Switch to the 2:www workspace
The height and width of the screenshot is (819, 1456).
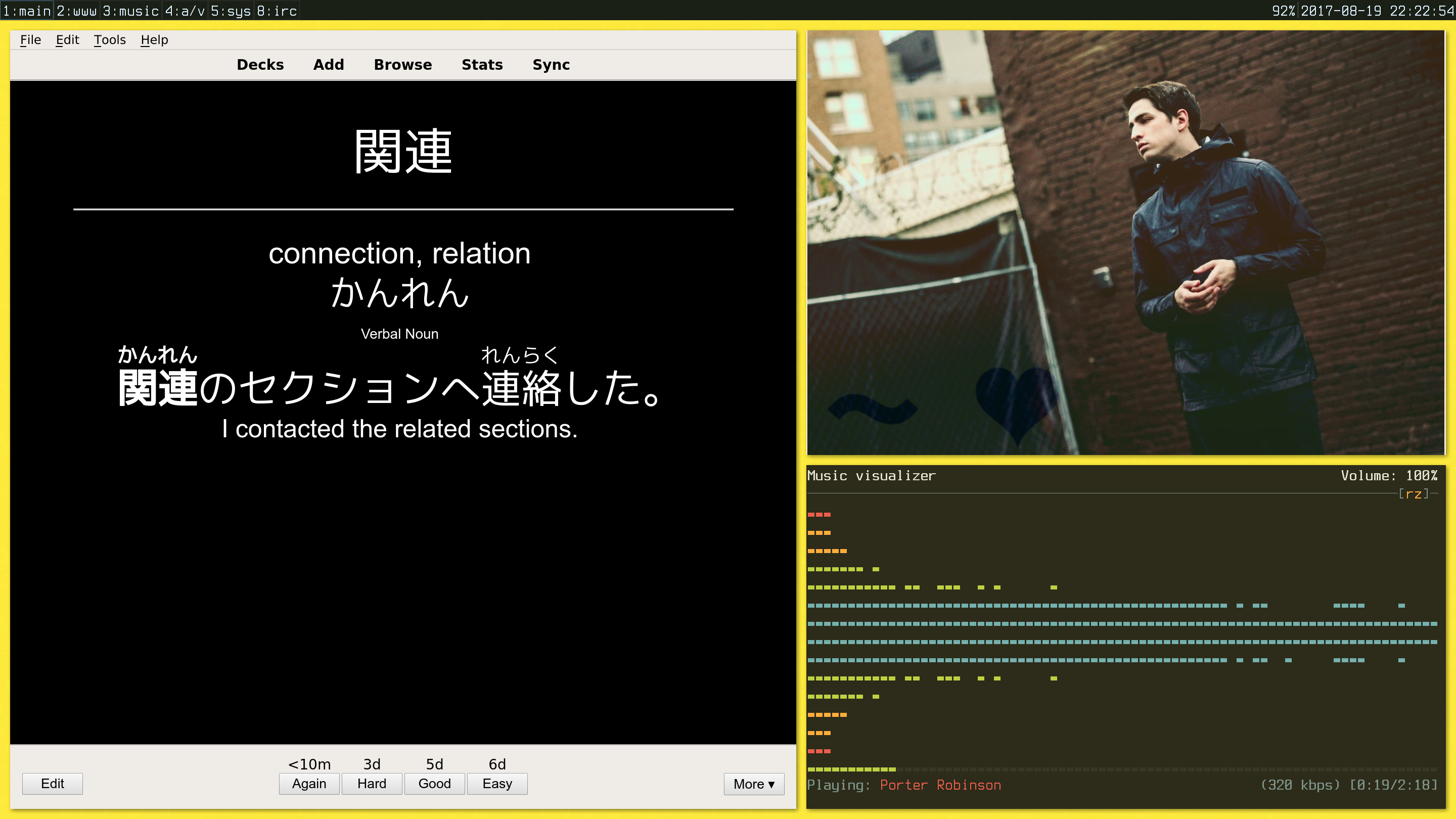click(x=76, y=11)
